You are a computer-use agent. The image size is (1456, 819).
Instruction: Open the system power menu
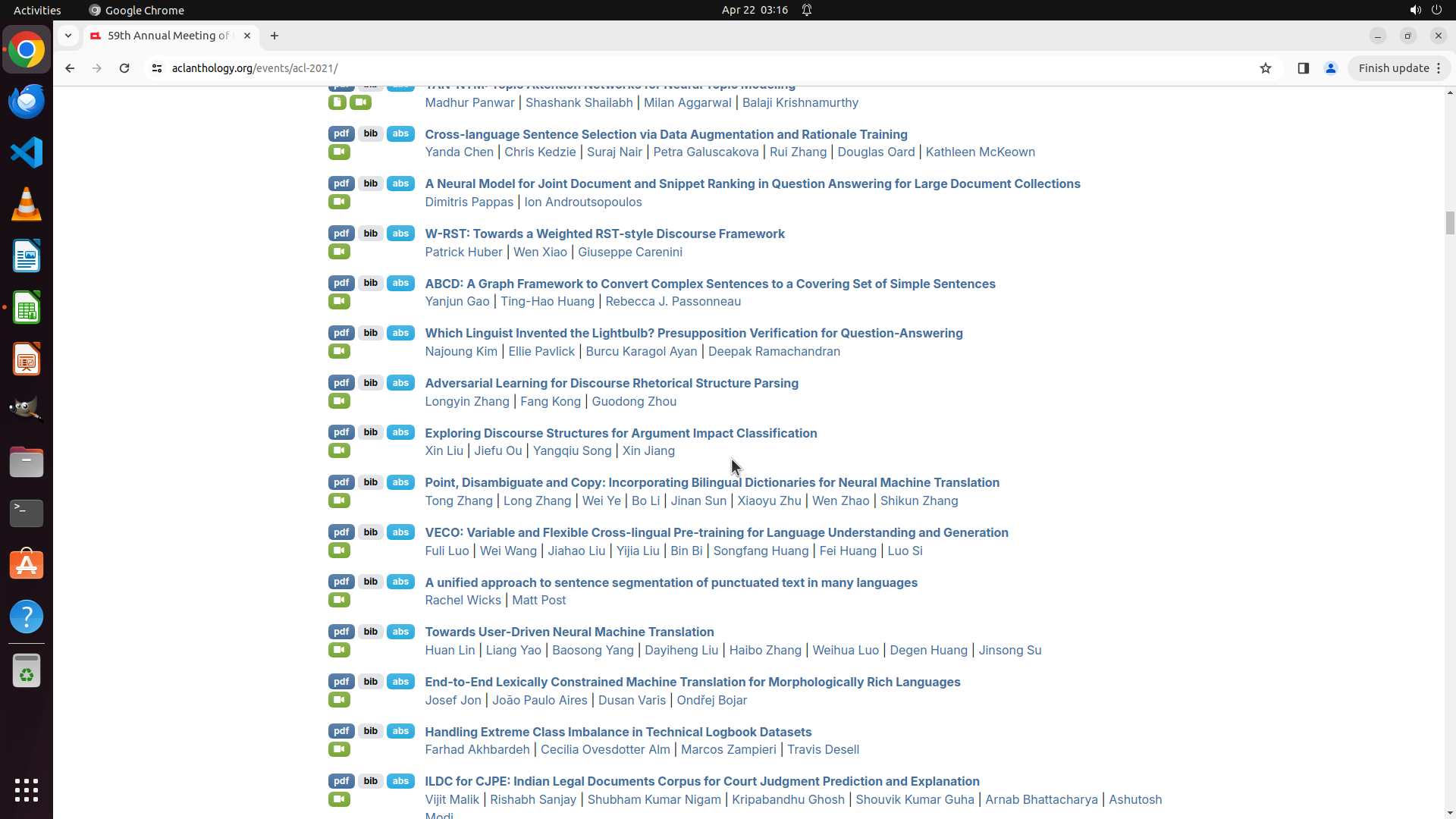tap(1436, 10)
